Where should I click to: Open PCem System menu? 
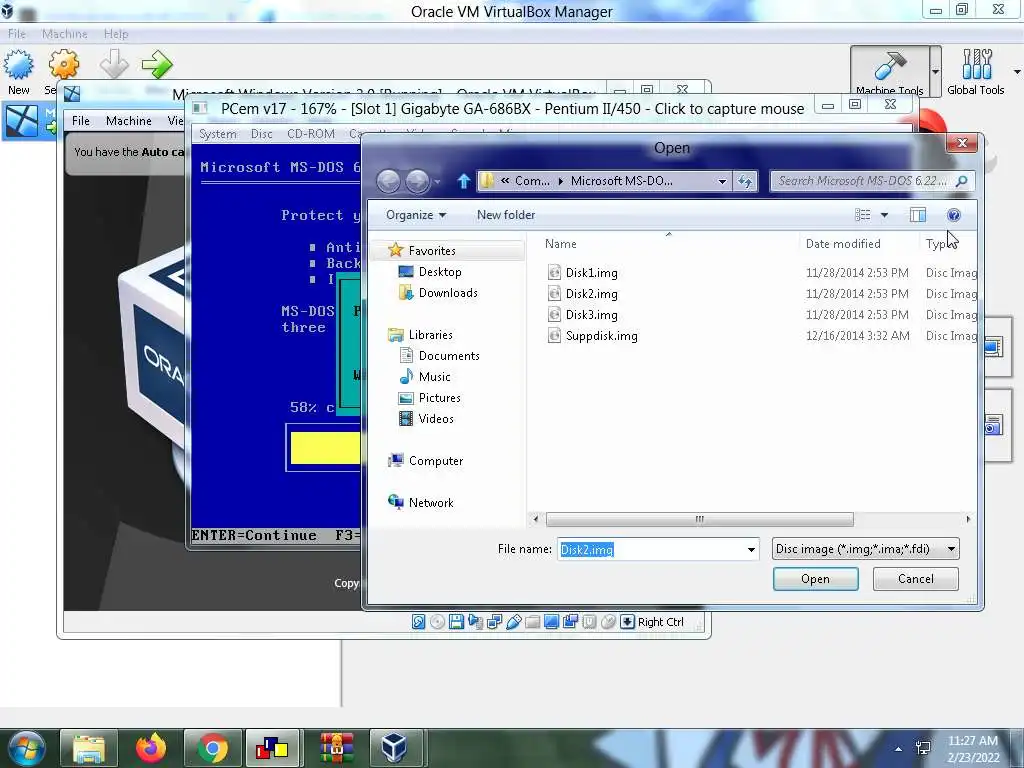(x=217, y=134)
